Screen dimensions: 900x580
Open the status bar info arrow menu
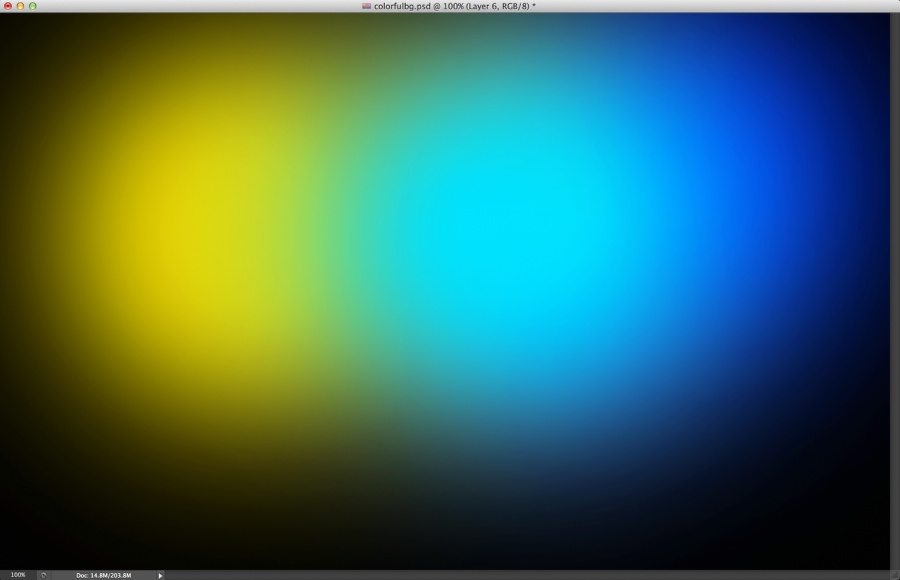(160, 575)
